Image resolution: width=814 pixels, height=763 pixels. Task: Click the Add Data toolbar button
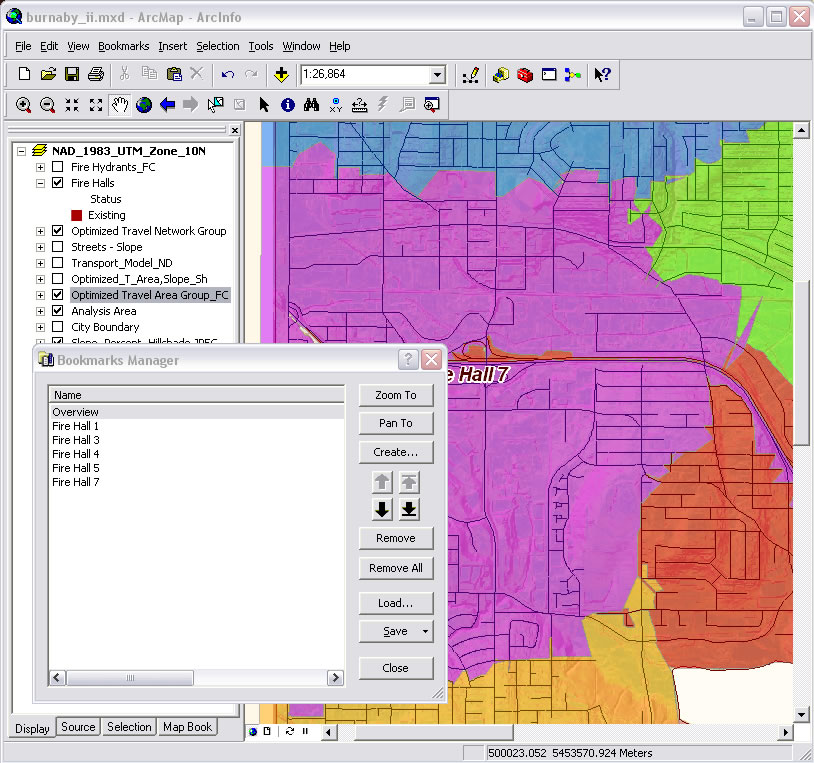click(x=282, y=74)
